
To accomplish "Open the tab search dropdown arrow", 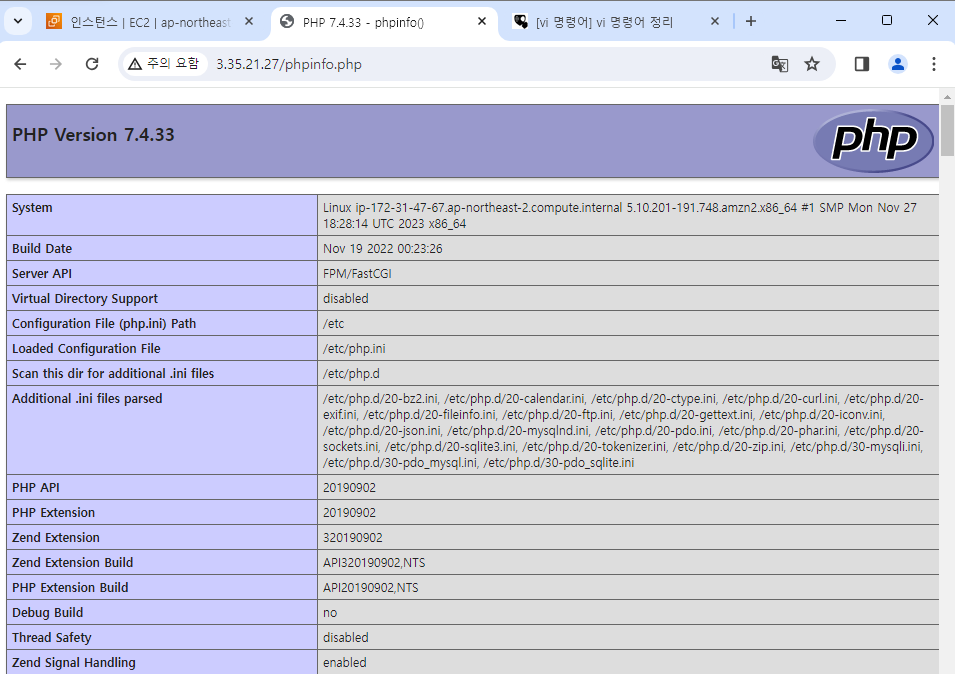I will coord(18,21).
